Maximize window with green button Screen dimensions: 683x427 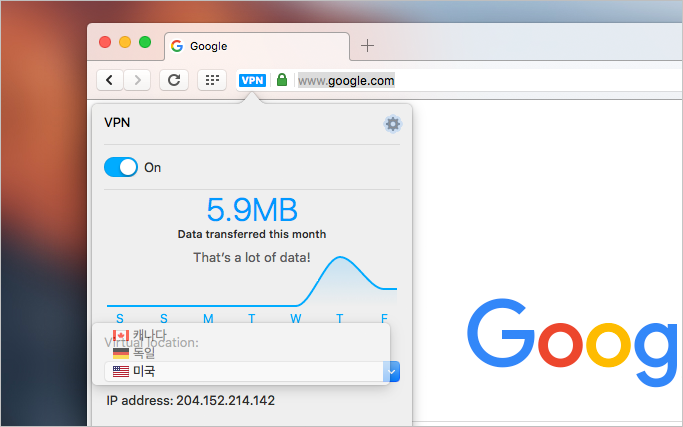(x=145, y=42)
